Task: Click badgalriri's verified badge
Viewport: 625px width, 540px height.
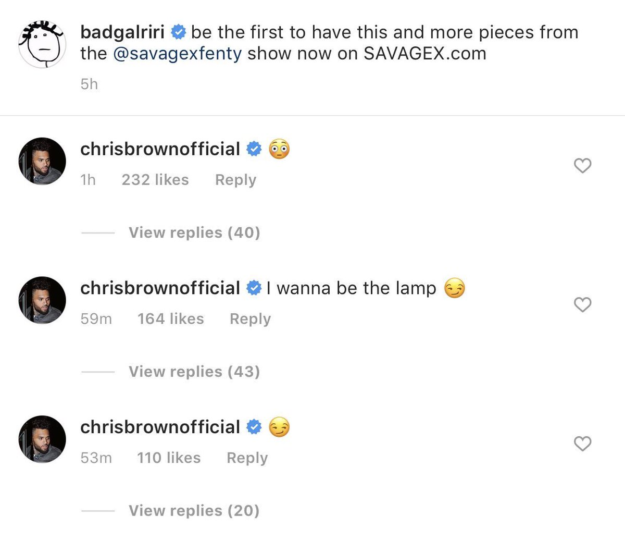Action: point(179,32)
